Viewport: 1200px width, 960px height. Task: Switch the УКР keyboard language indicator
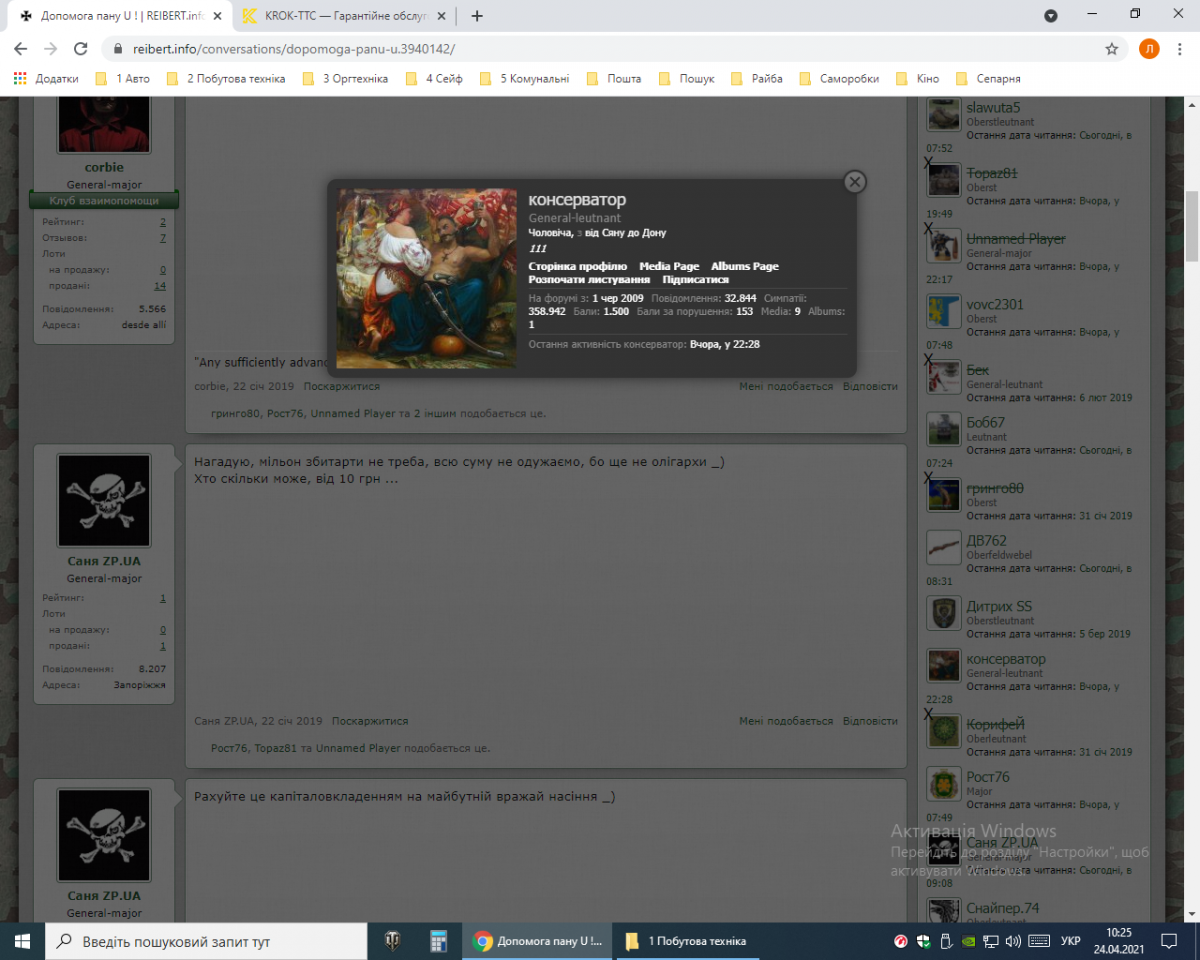click(x=1070, y=941)
